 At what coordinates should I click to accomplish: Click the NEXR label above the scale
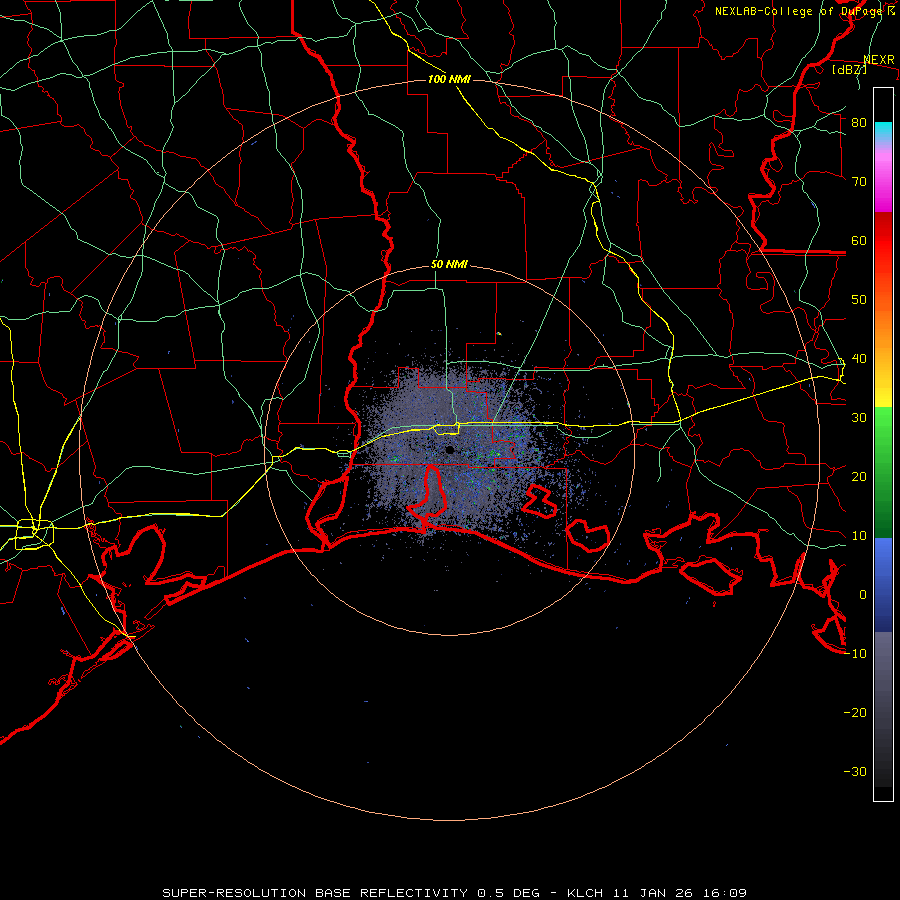tap(879, 60)
